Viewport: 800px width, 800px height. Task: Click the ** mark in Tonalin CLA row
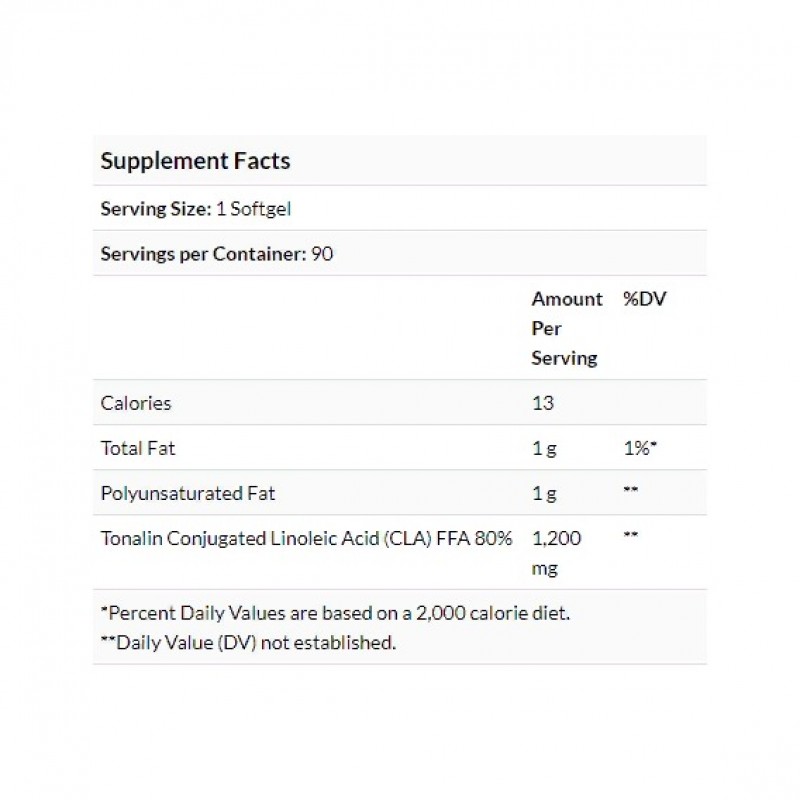pos(631,535)
